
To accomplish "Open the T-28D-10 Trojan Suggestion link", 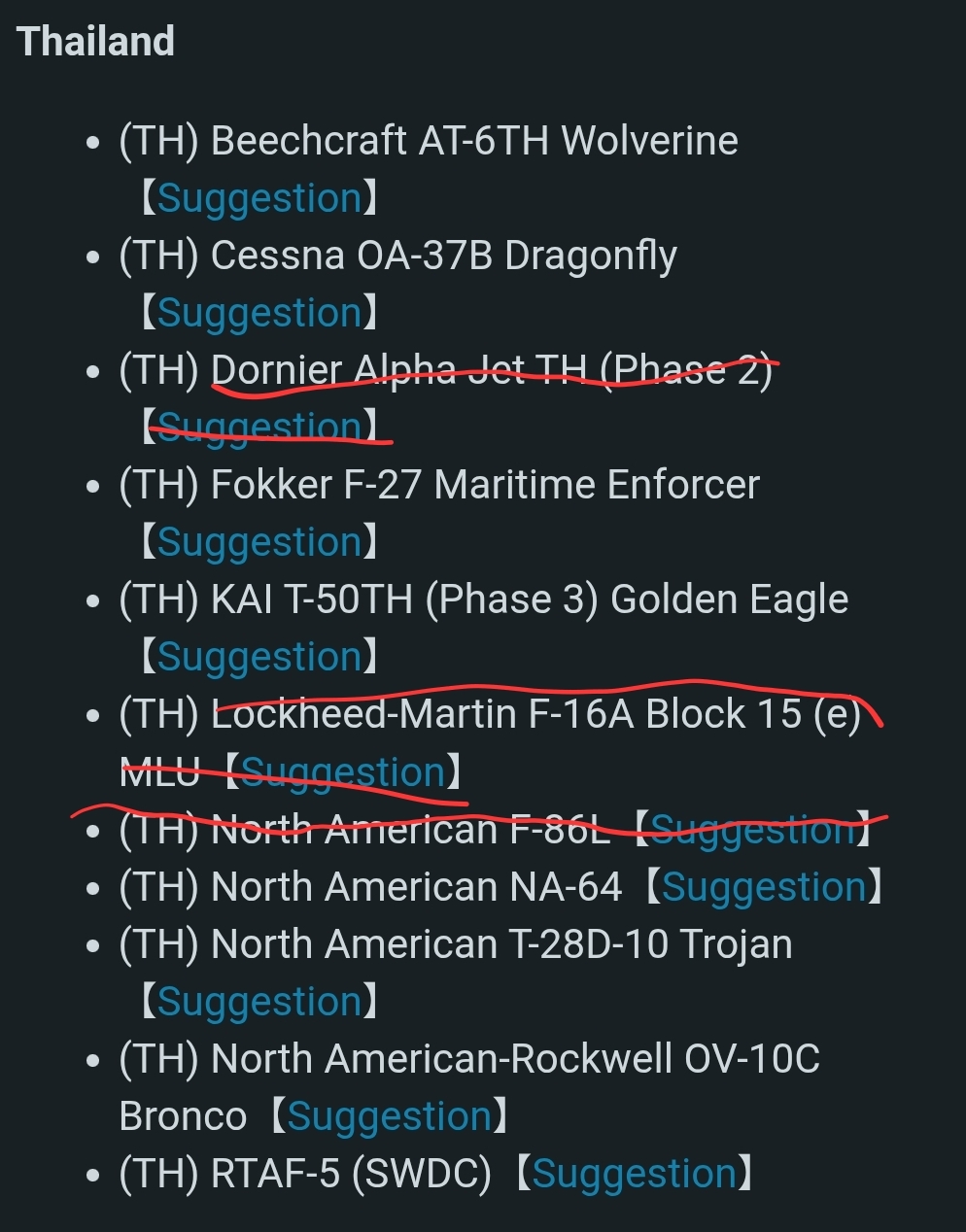I will tap(259, 1002).
